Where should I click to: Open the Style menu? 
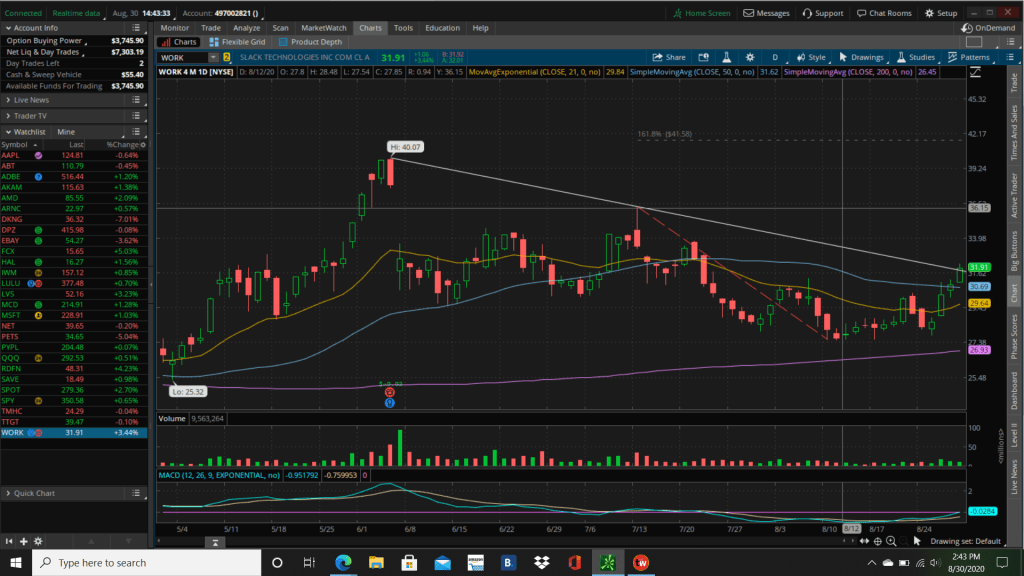click(x=810, y=57)
